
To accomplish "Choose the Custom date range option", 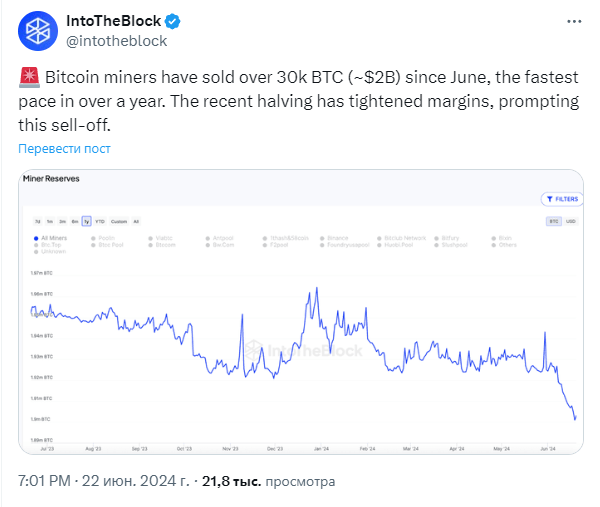I will (119, 221).
